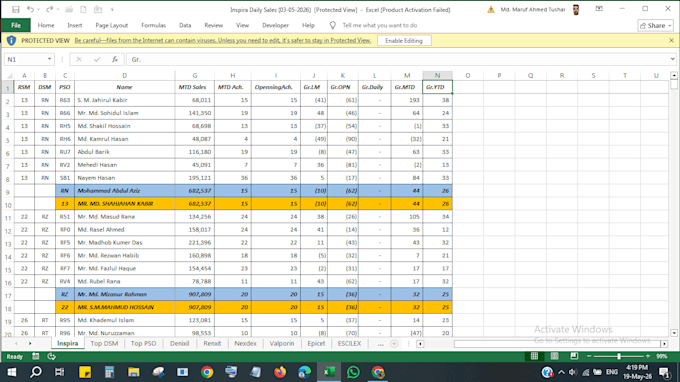The image size is (680, 382).
Task: Click the Accessibility checker status bar icon
Action: (52, 356)
